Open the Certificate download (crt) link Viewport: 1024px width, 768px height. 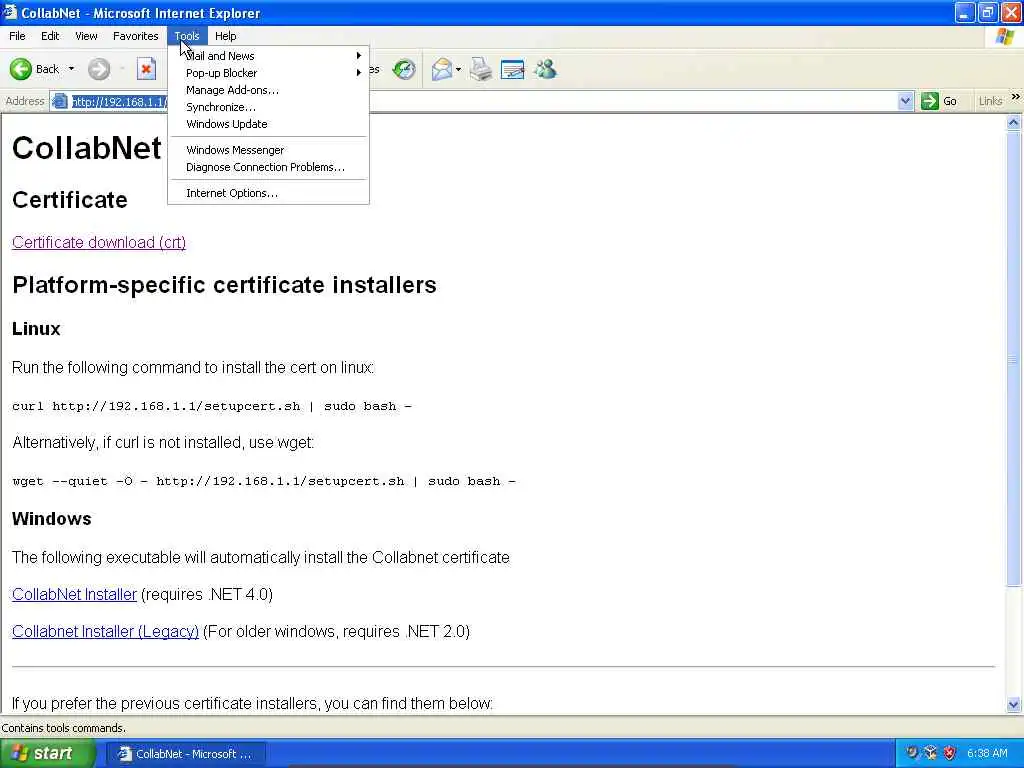(x=99, y=242)
